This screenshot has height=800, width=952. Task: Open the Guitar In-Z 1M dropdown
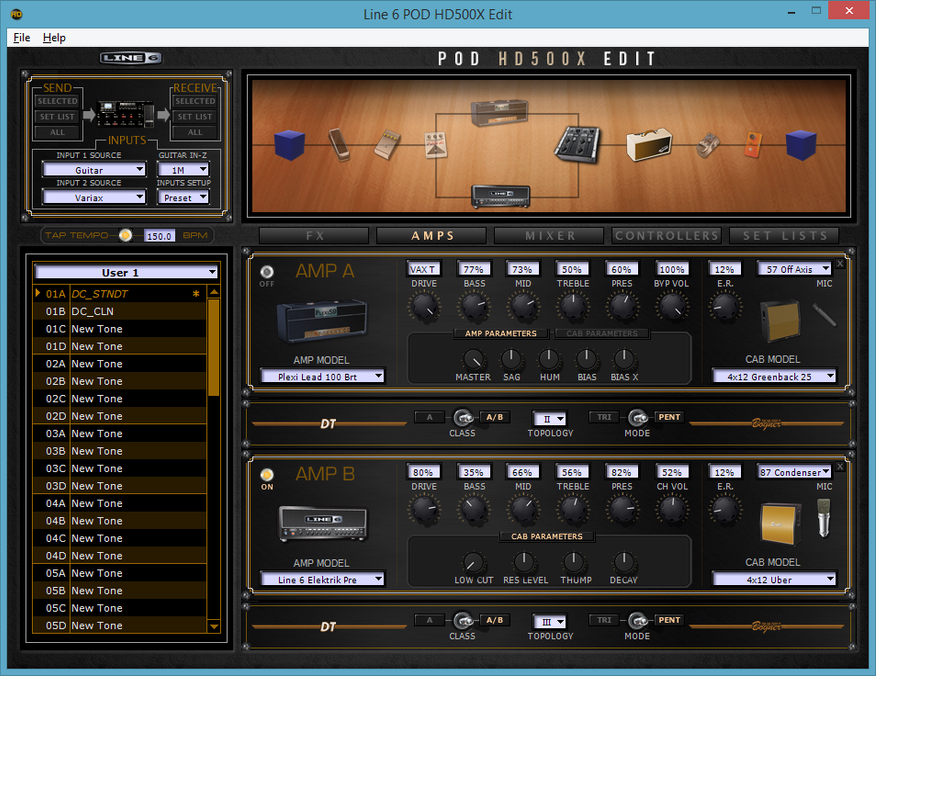pos(183,169)
